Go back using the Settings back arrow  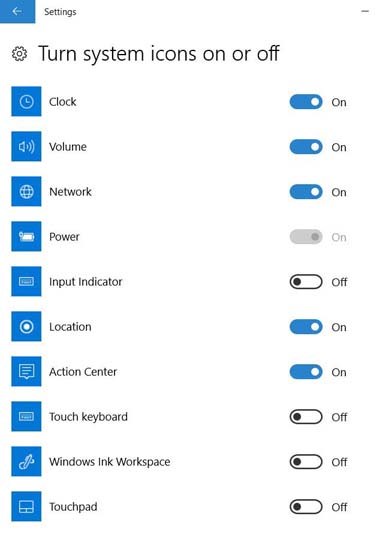coord(17,11)
